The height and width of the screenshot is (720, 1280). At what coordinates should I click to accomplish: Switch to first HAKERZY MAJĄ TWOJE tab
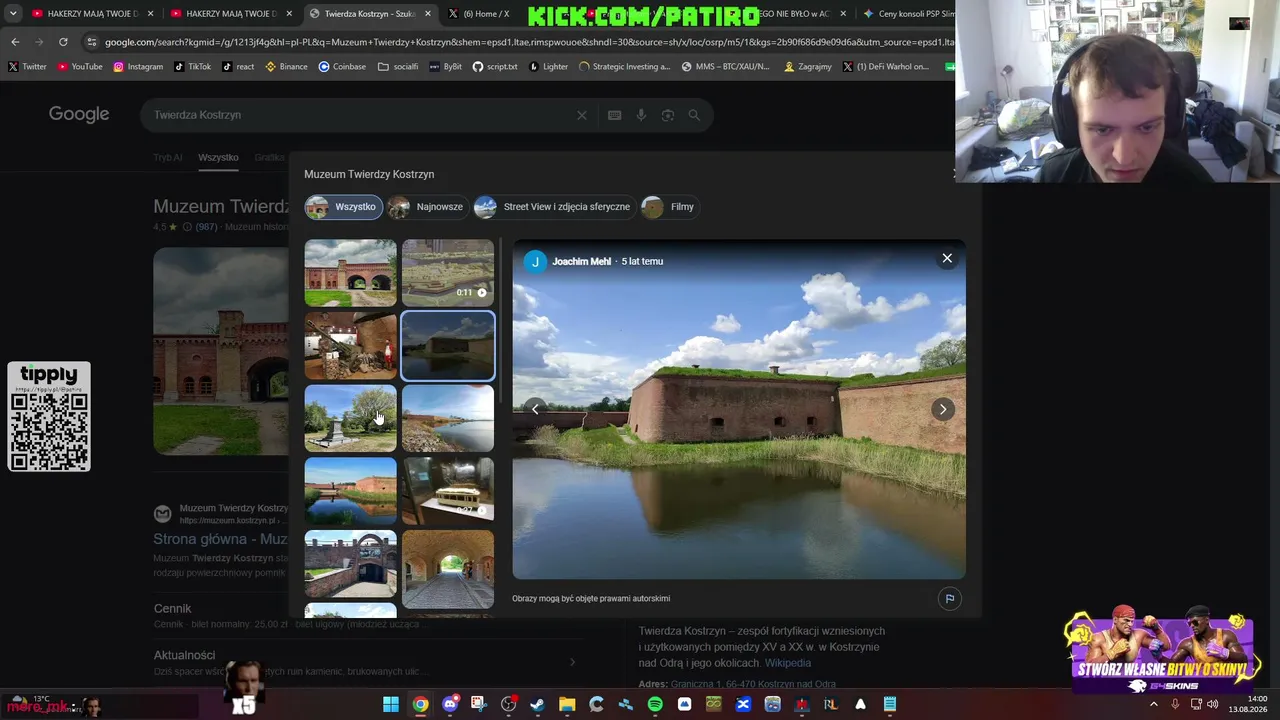(x=93, y=14)
